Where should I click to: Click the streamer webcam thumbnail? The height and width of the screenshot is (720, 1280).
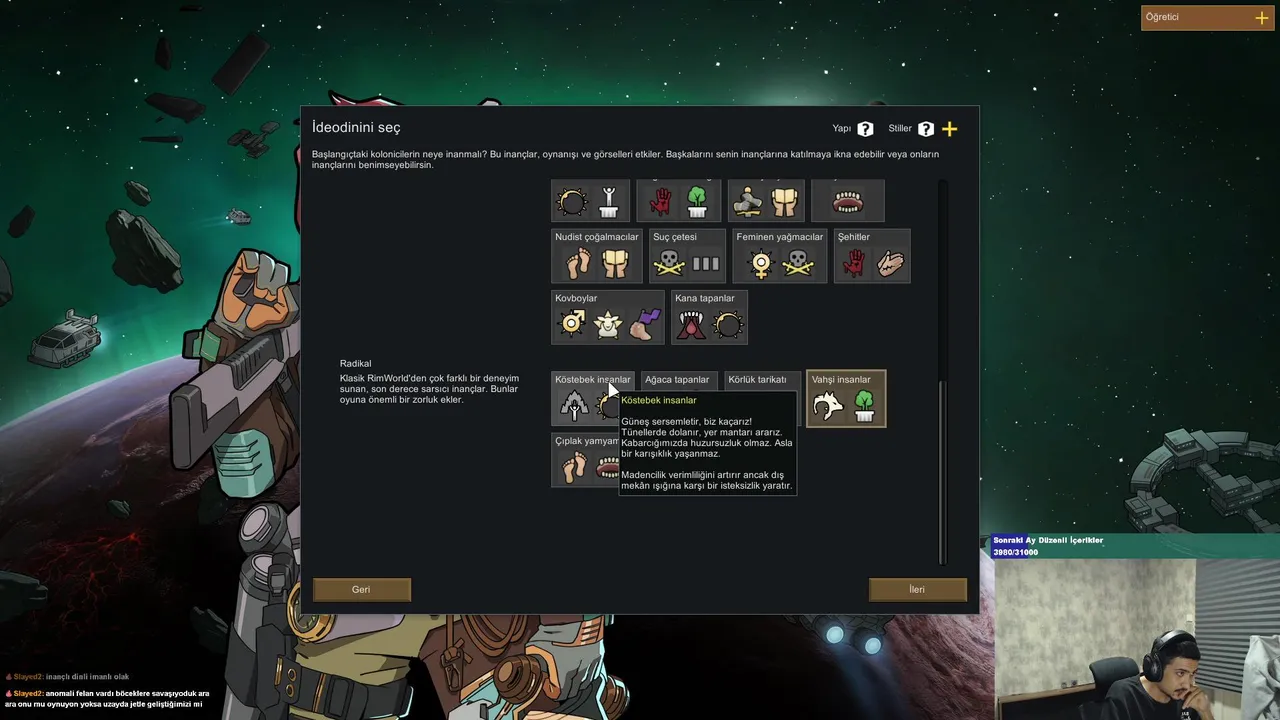tap(1137, 639)
